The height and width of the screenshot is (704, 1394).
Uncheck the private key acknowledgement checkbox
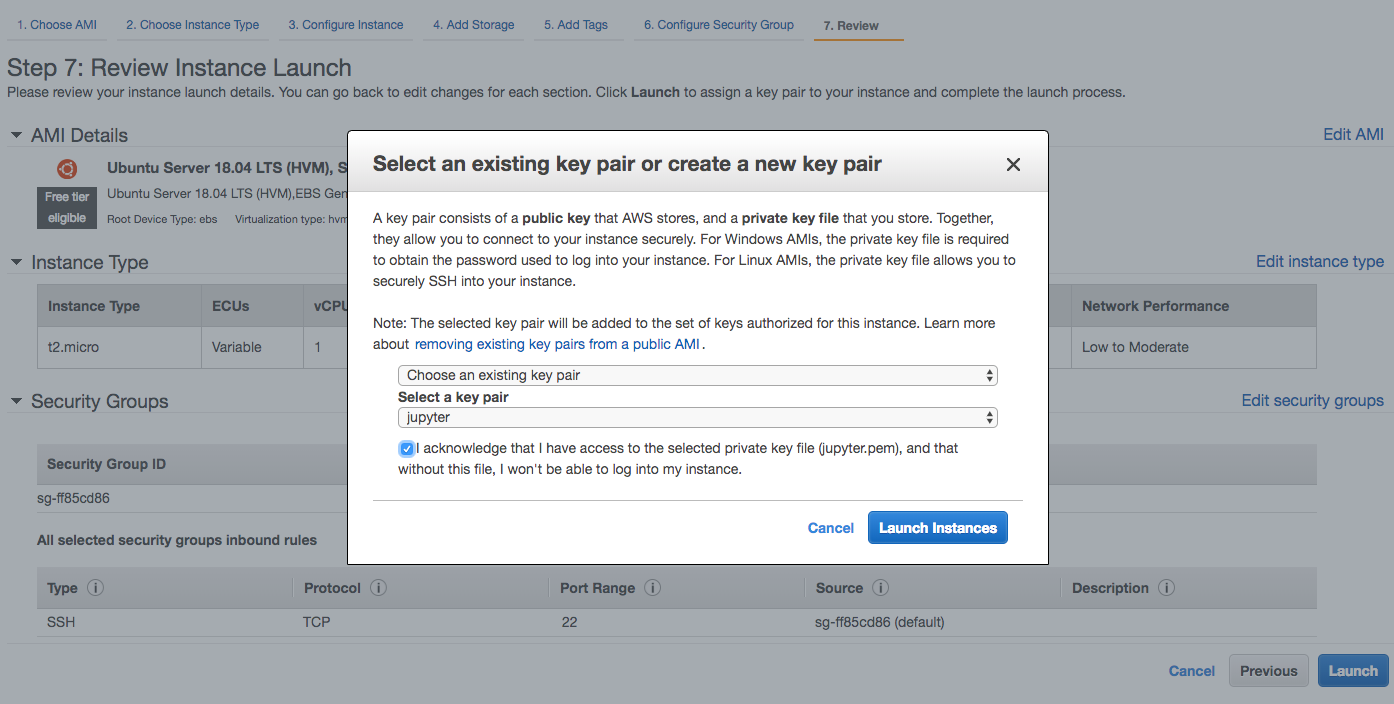tap(406, 448)
